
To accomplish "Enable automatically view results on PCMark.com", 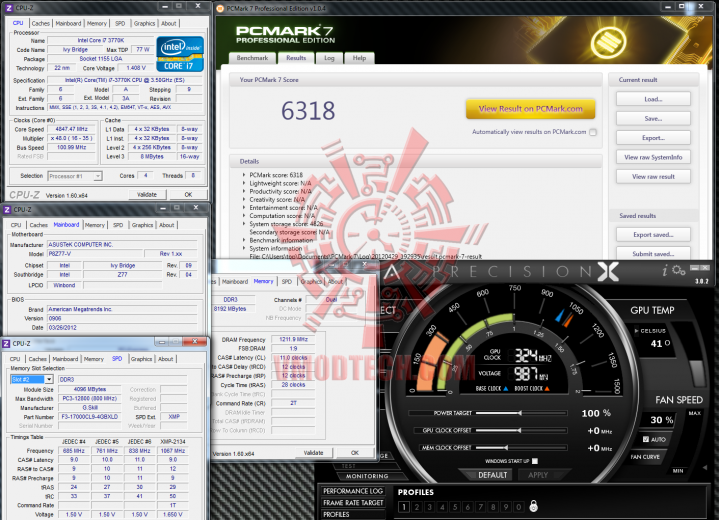I will point(593,132).
